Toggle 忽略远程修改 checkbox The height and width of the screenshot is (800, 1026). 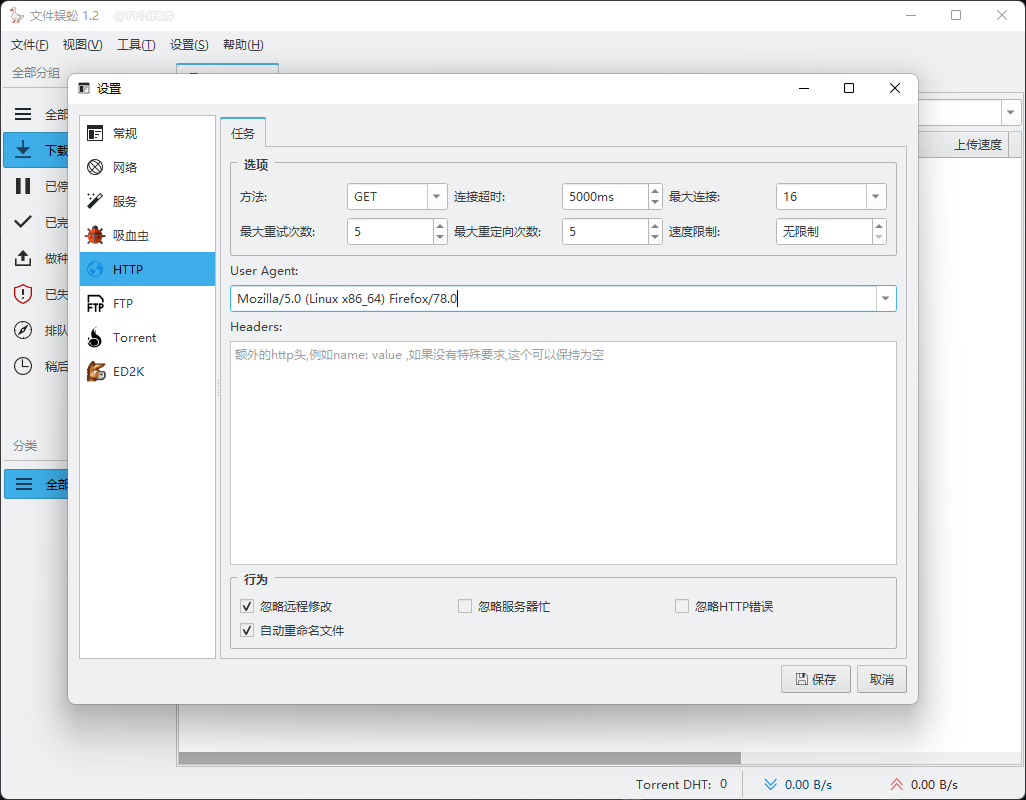click(247, 606)
